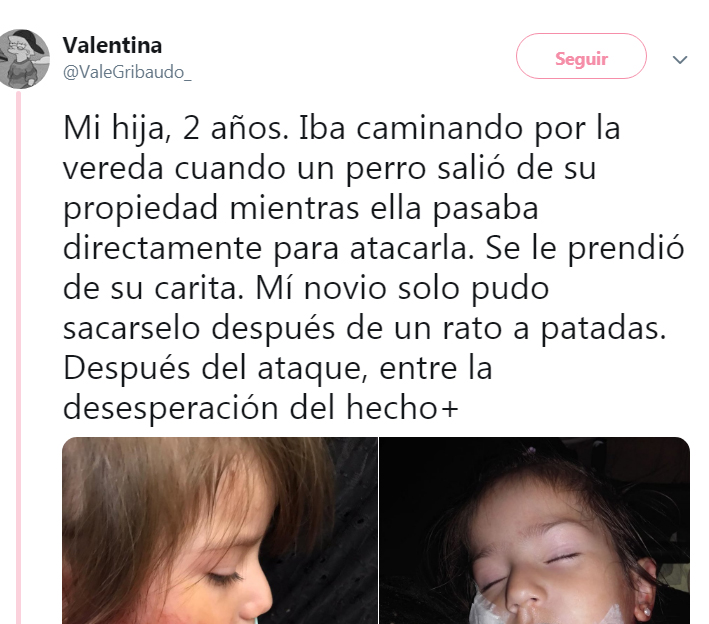Visit the @ValeGribaudo_ handle link
This screenshot has width=709, height=624.
tap(127, 72)
